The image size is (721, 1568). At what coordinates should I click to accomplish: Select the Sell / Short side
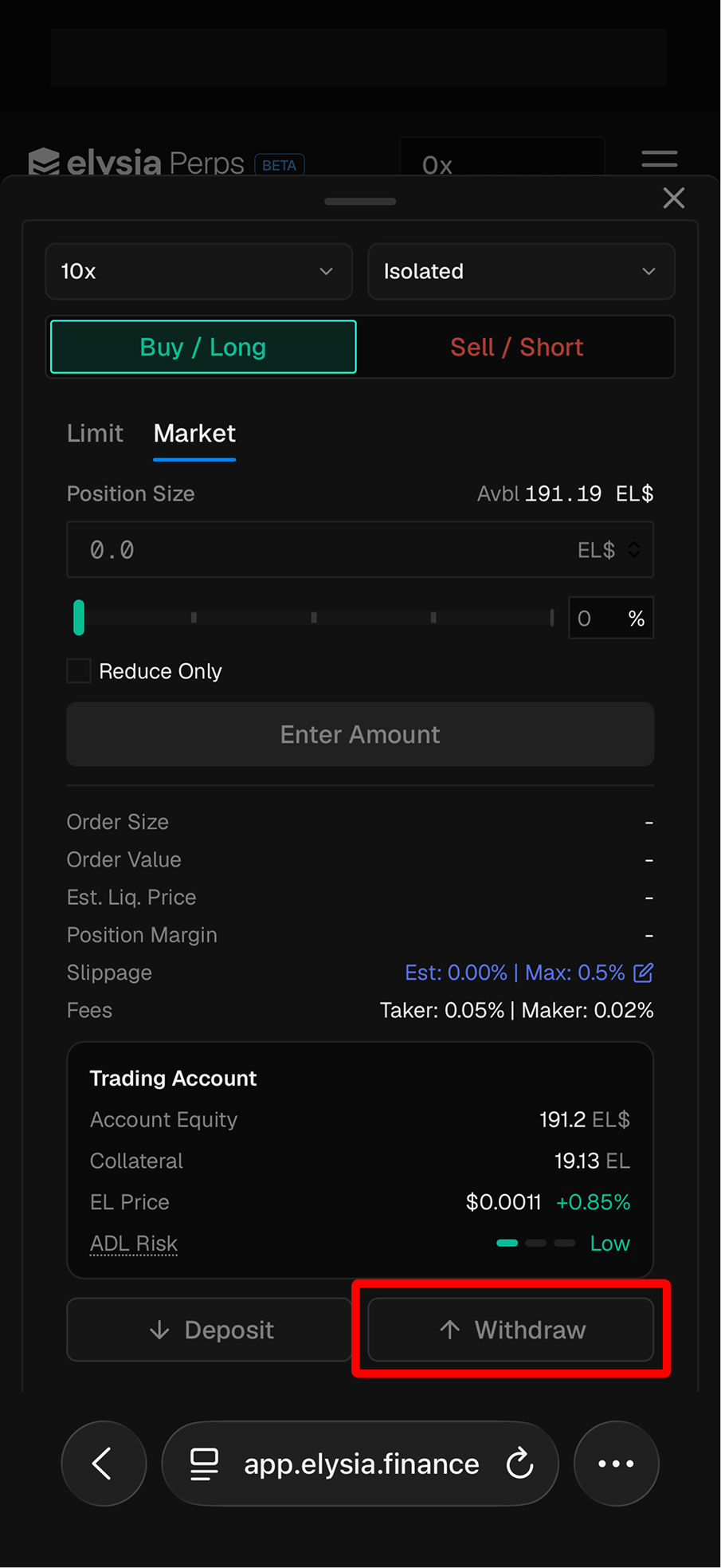click(516, 347)
